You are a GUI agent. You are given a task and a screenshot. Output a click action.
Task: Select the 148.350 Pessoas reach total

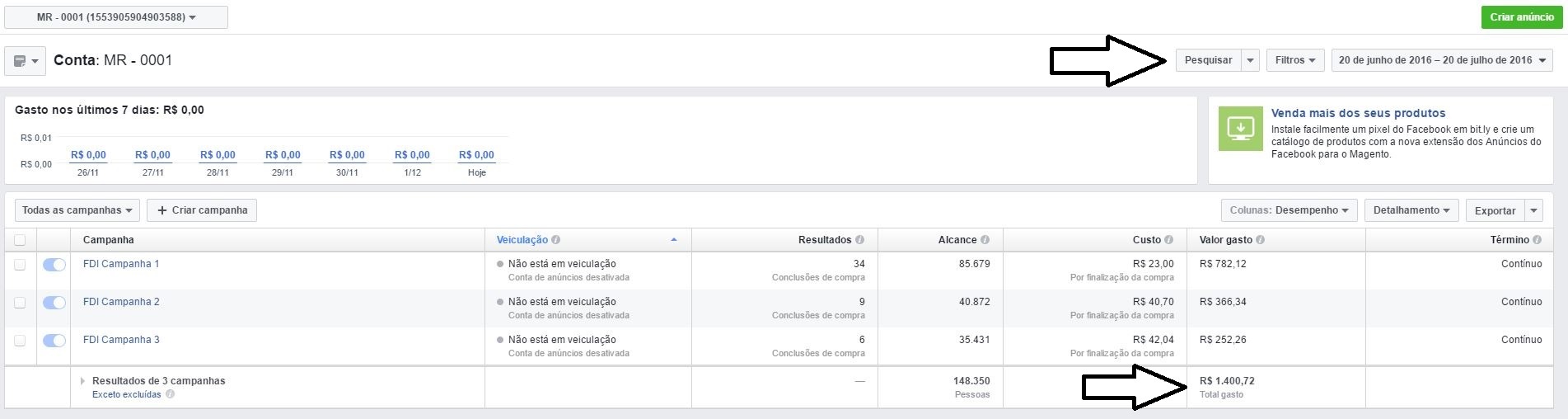coord(971,381)
